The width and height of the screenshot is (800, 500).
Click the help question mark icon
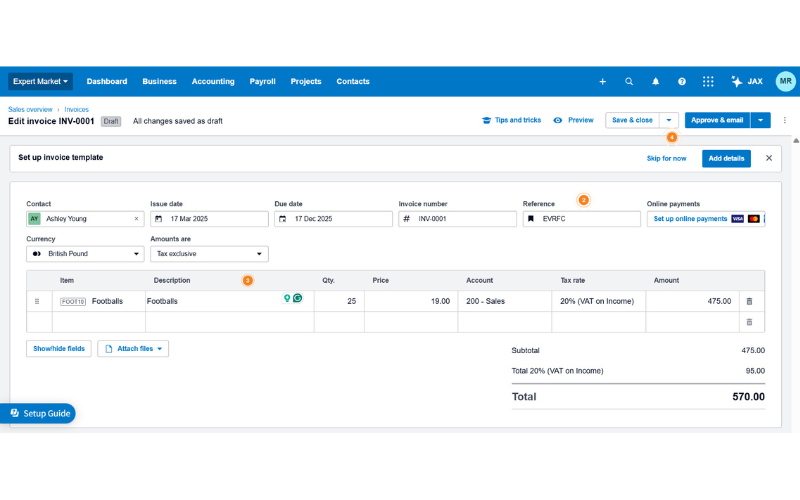[x=682, y=82]
